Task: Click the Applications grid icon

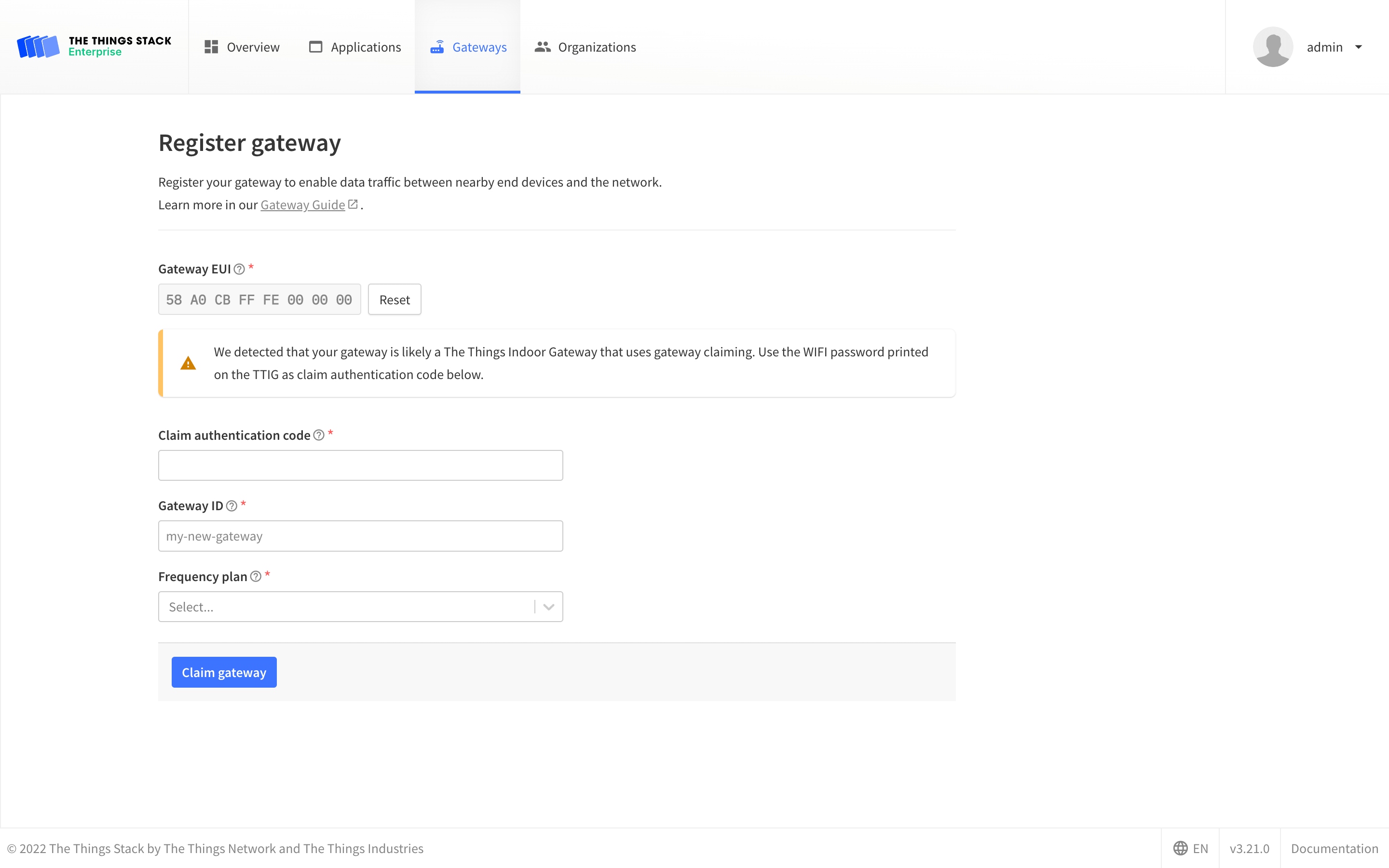Action: (316, 46)
